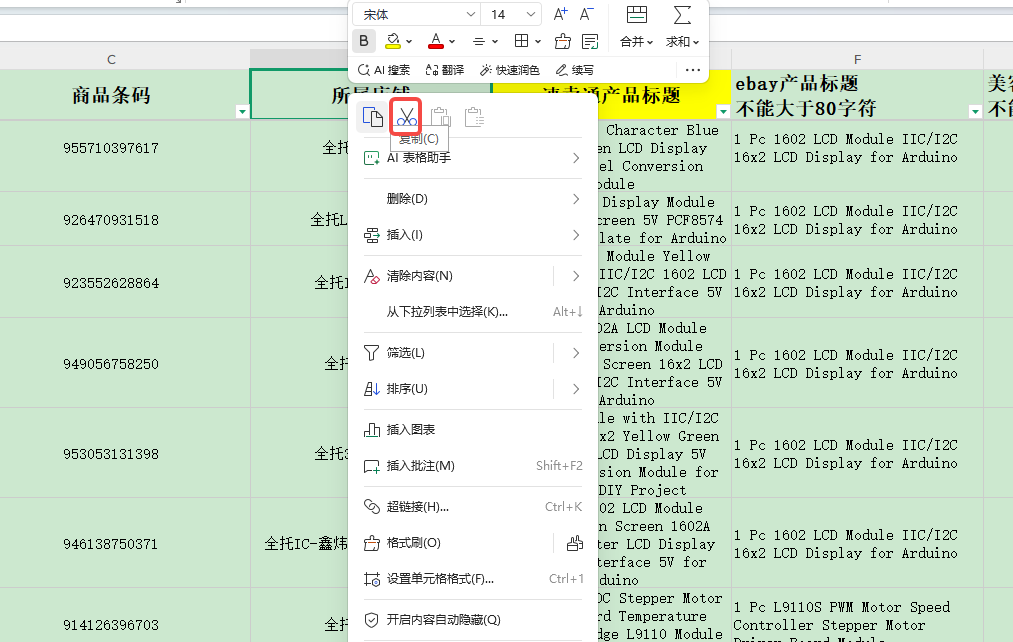Open the 求和 dropdown
Screen dimensions: 1013x642
[683, 42]
